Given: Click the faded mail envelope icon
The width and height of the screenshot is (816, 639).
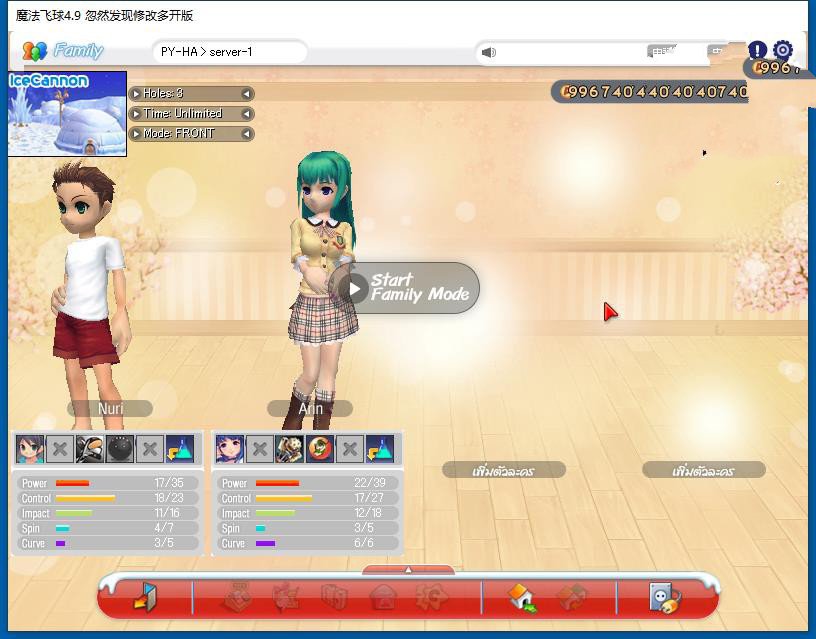Looking at the screenshot, I should (x=384, y=597).
